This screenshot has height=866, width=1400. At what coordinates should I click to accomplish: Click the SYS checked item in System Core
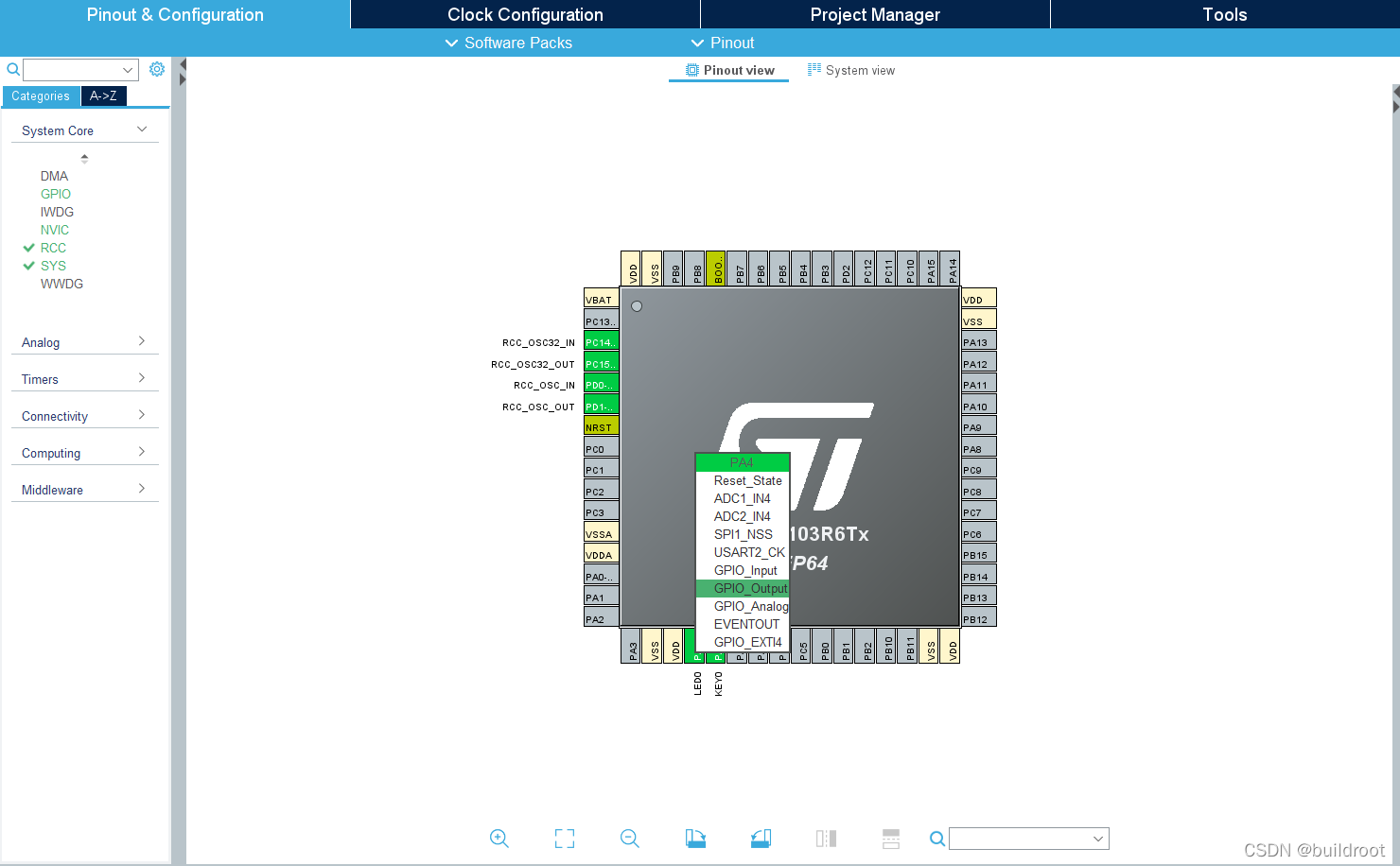point(53,266)
